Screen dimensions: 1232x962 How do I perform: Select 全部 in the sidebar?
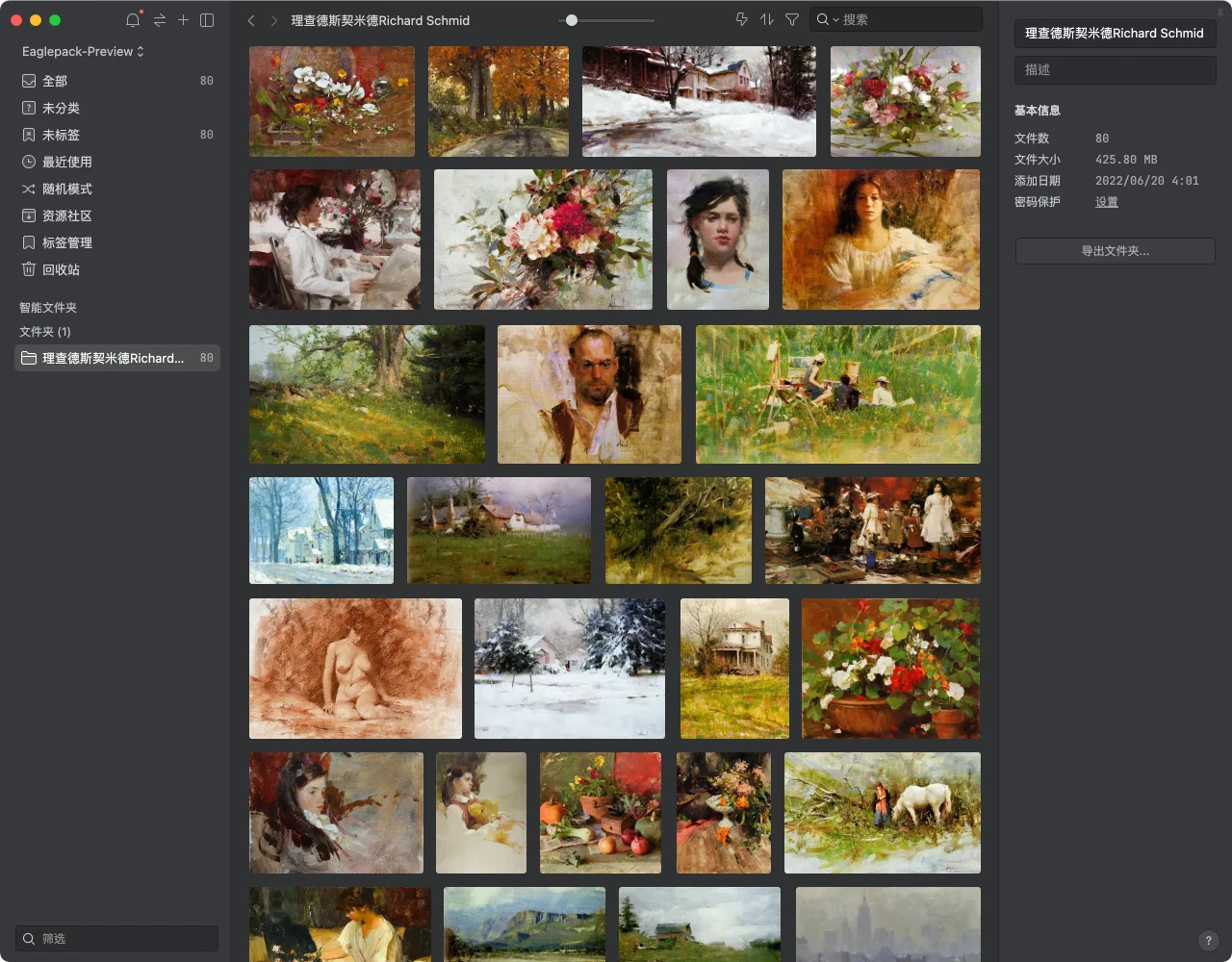coord(117,81)
